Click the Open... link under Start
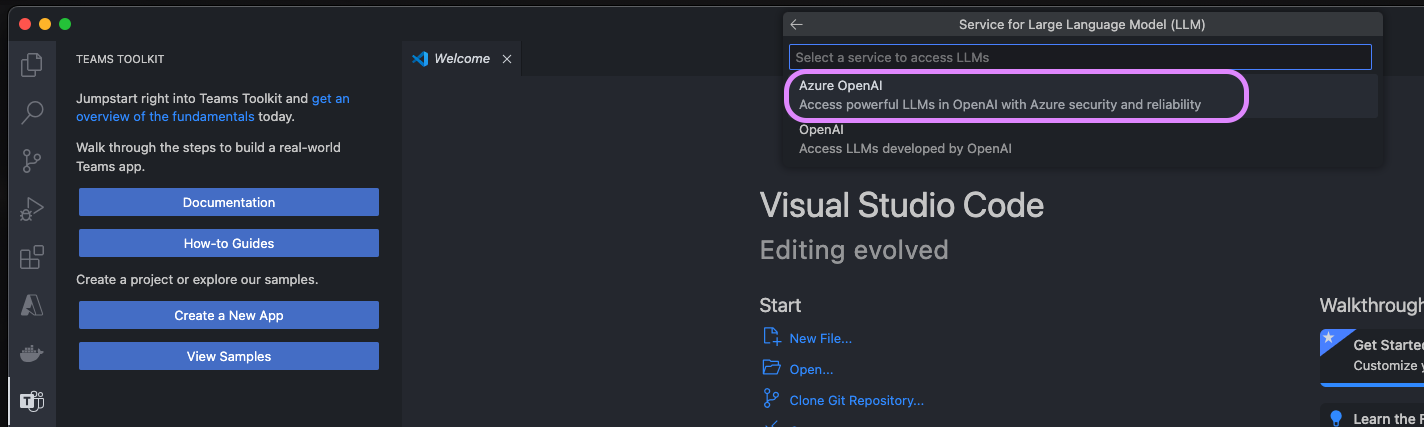1424x427 pixels. pos(811,369)
